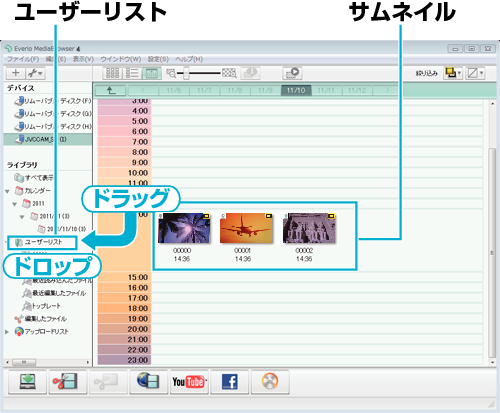Select 編集したファイル item

[x=41, y=319]
